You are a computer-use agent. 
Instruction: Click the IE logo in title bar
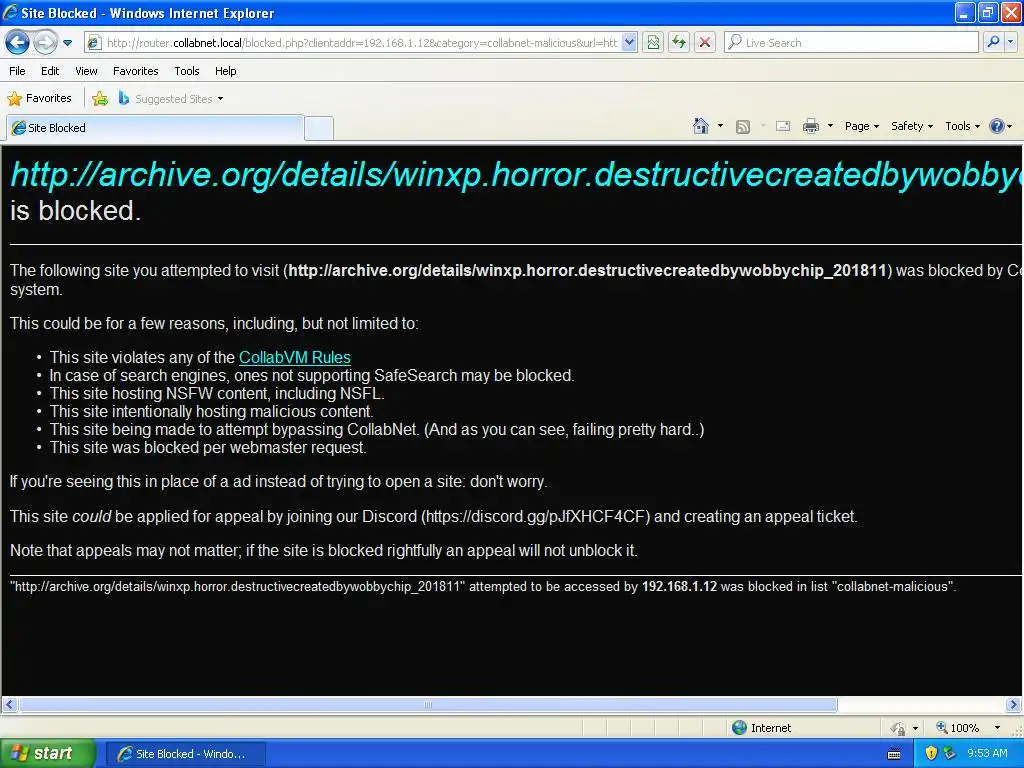10,12
